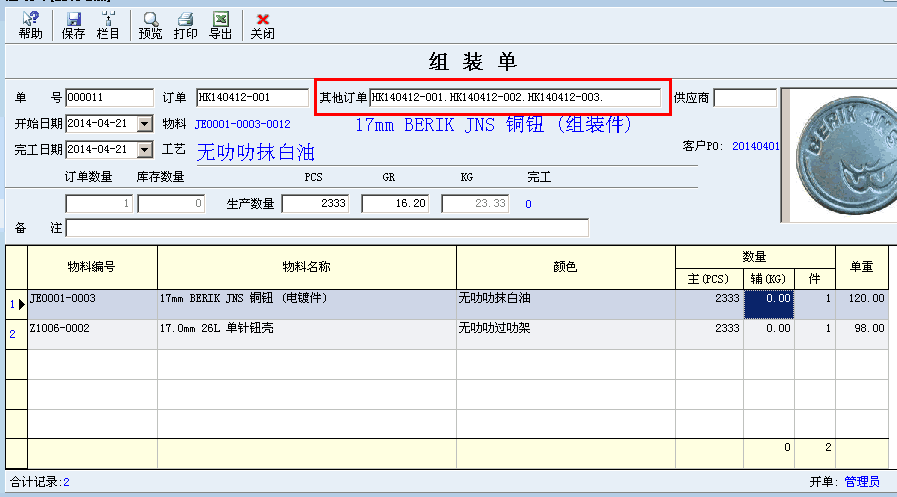The image size is (897, 497).
Task: Export the order with 导出
Action: (220, 26)
